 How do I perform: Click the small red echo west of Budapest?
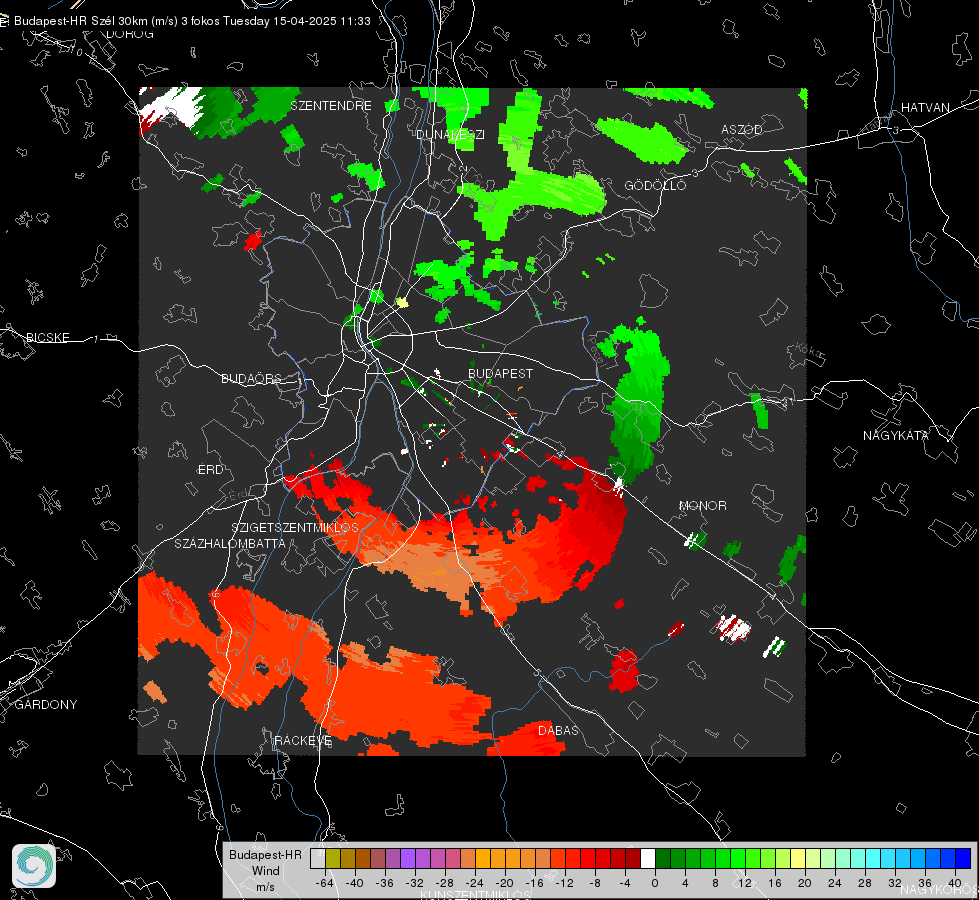pyautogui.click(x=253, y=240)
